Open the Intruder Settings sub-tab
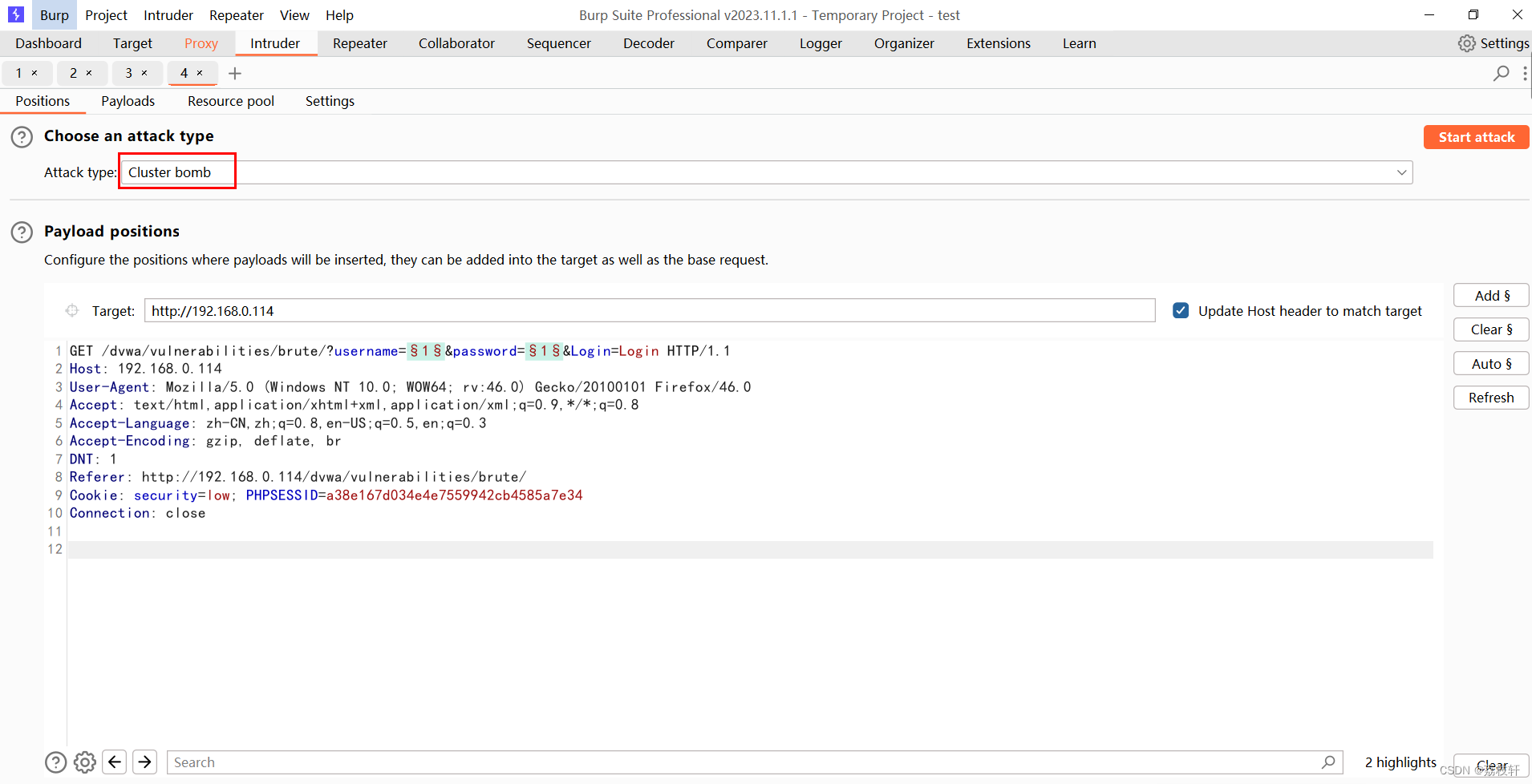This screenshot has height=784, width=1532. pyautogui.click(x=330, y=101)
